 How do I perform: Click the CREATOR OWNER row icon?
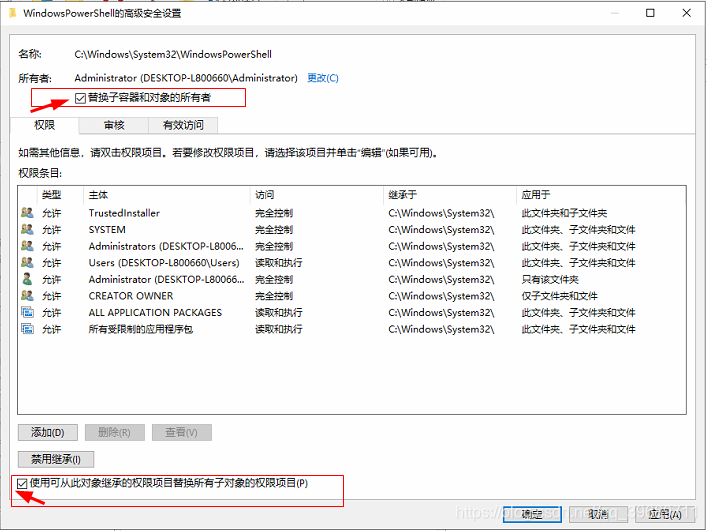pos(27,296)
